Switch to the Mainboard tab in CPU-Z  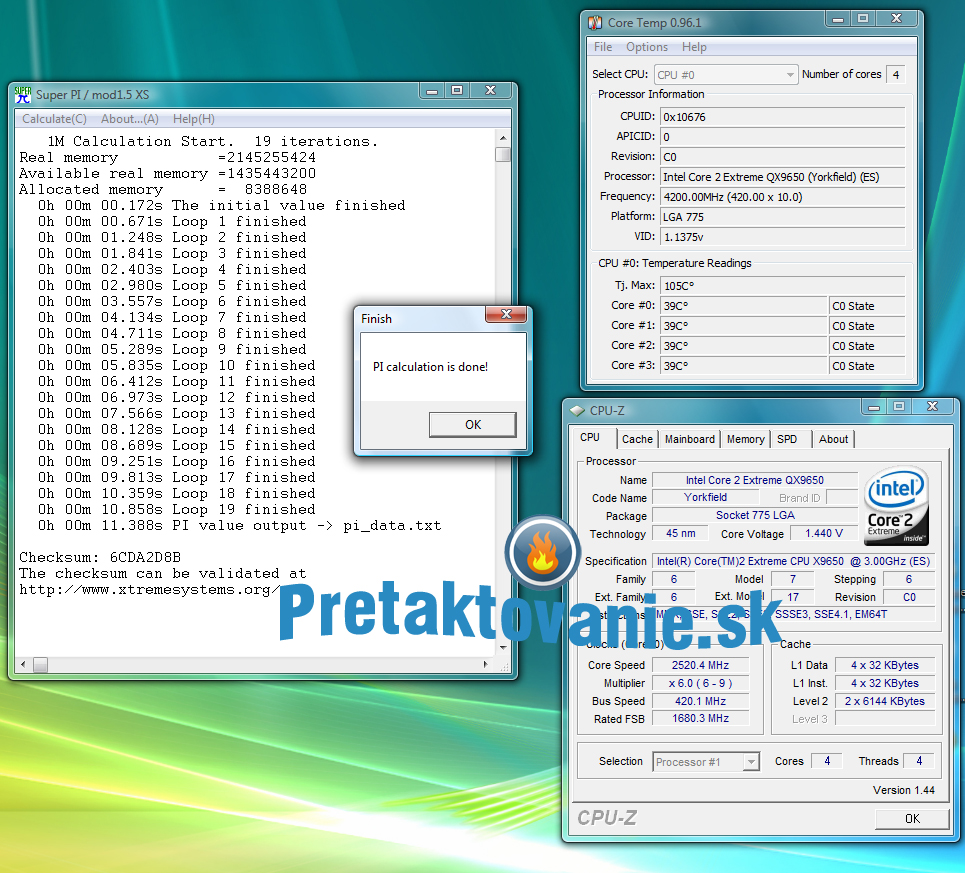pos(690,439)
